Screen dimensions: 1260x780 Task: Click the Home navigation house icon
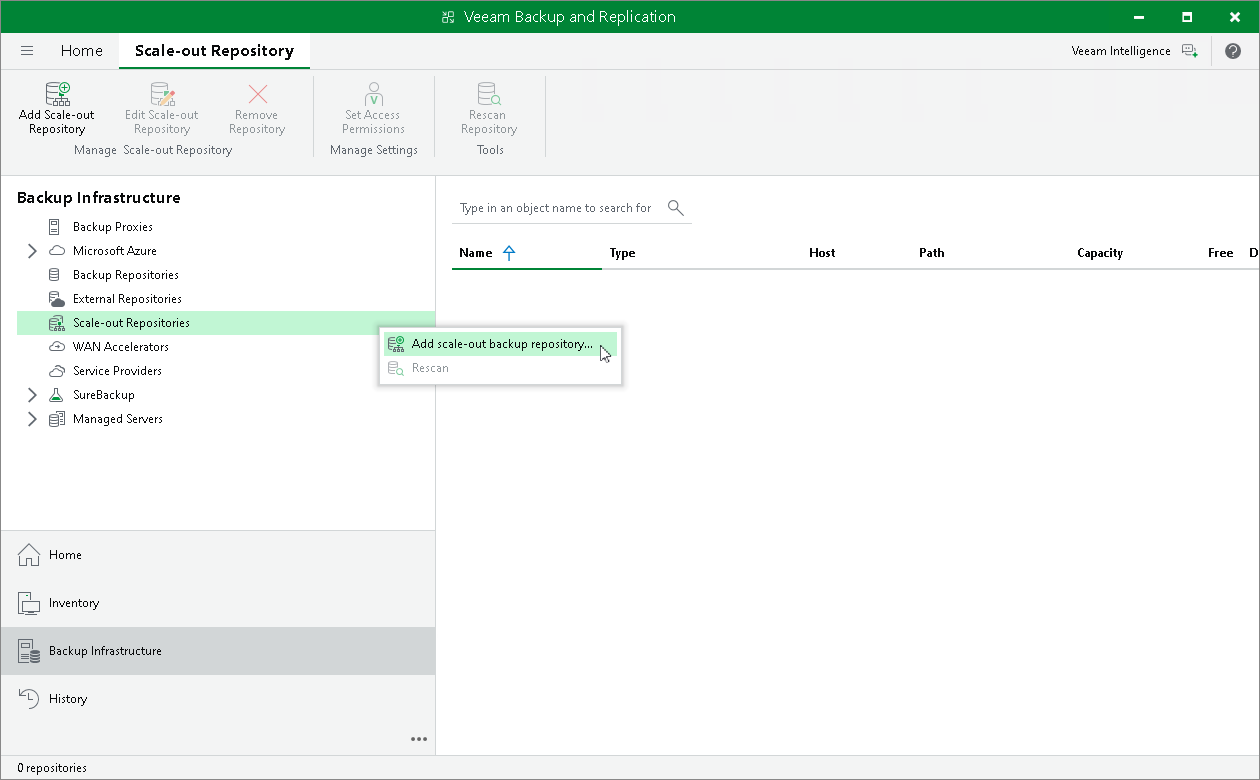29,555
